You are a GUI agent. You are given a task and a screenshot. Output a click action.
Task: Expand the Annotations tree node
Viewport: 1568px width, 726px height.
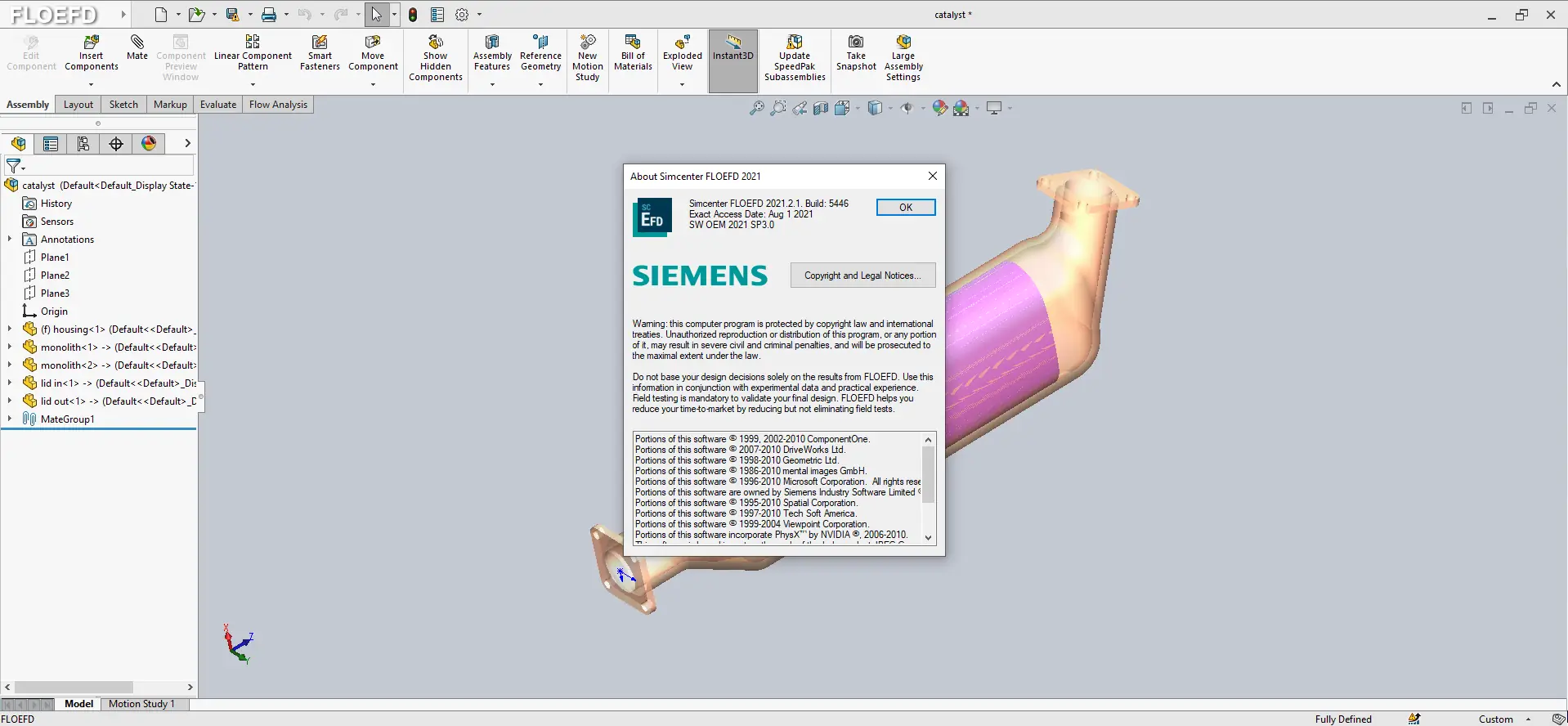click(10, 240)
